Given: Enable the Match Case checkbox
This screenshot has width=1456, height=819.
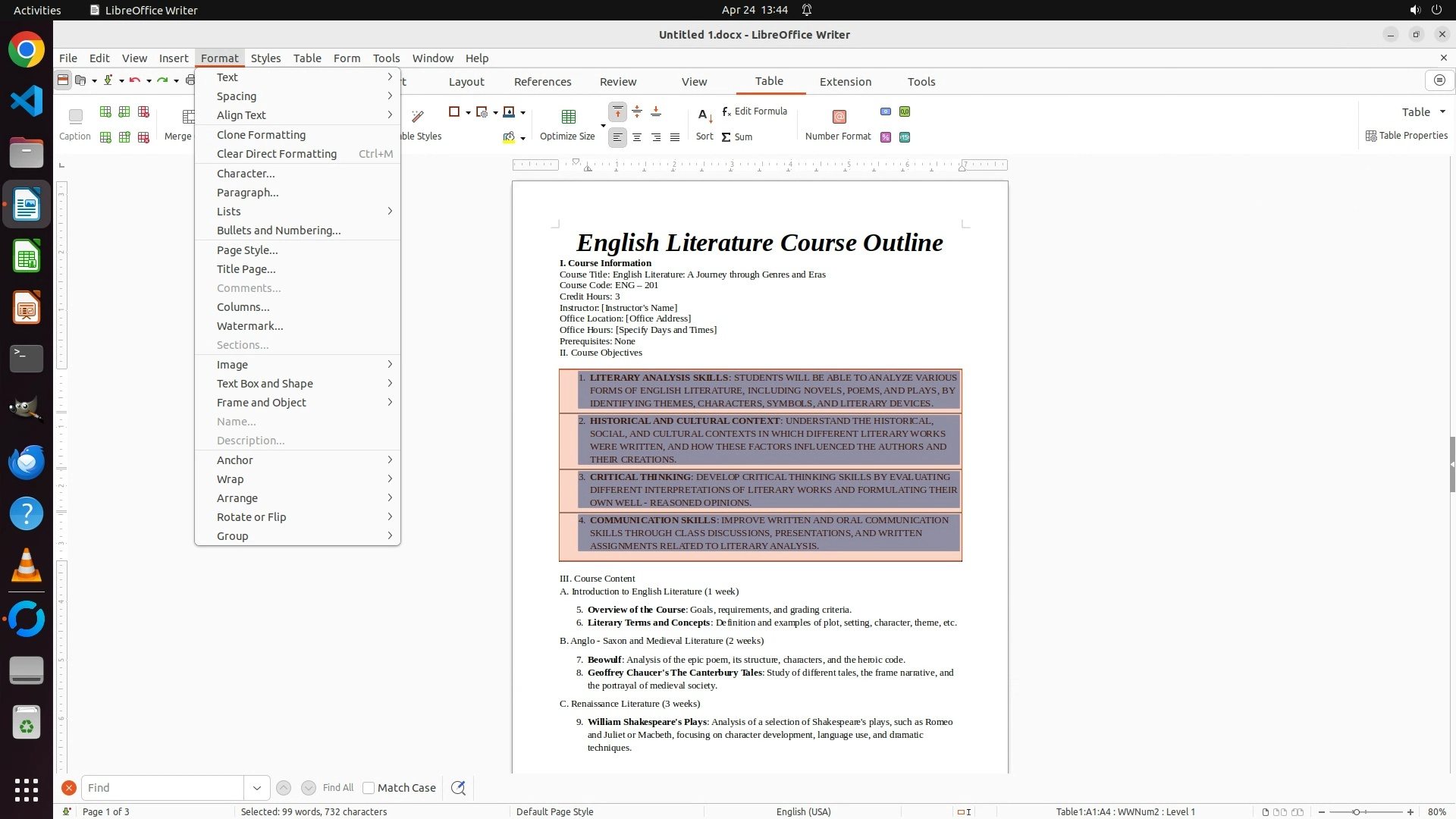Looking at the screenshot, I should (x=369, y=788).
